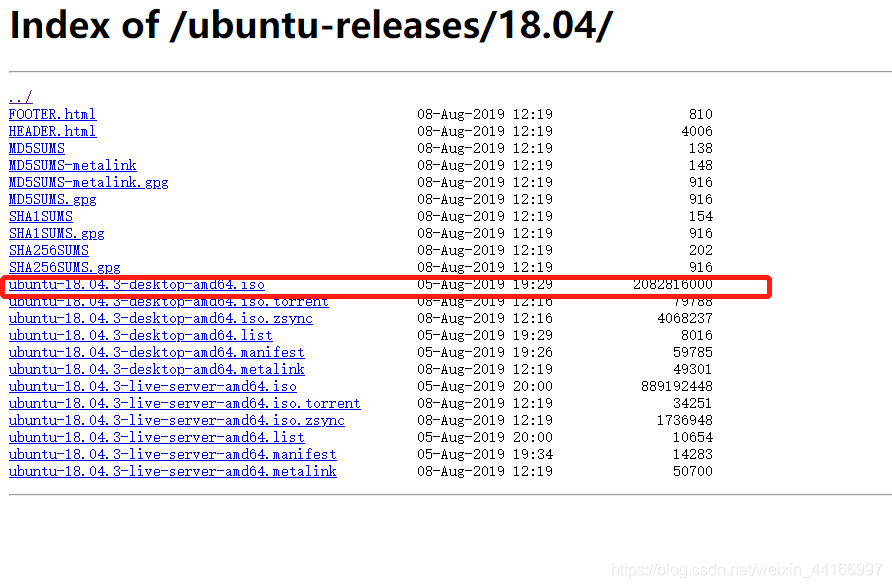Select the file size 1736948

coord(685,421)
